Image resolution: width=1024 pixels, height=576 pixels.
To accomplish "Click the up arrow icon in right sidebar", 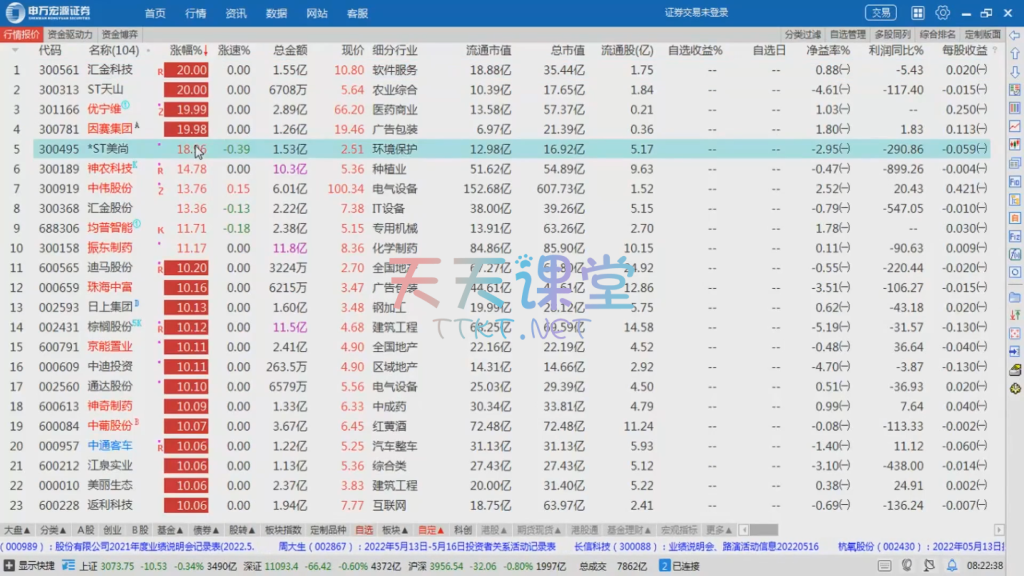I will pos(1015,53).
